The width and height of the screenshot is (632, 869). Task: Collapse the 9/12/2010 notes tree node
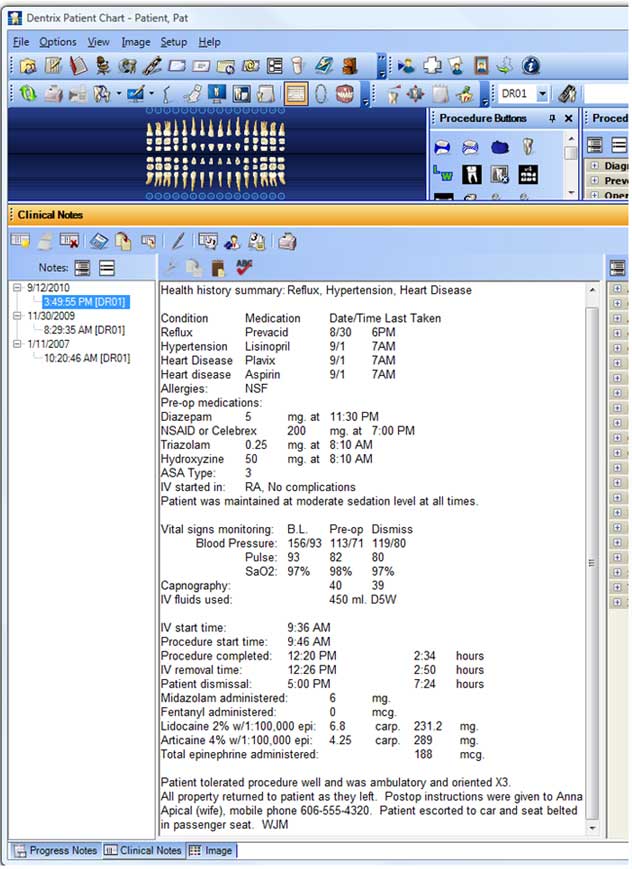[17, 288]
